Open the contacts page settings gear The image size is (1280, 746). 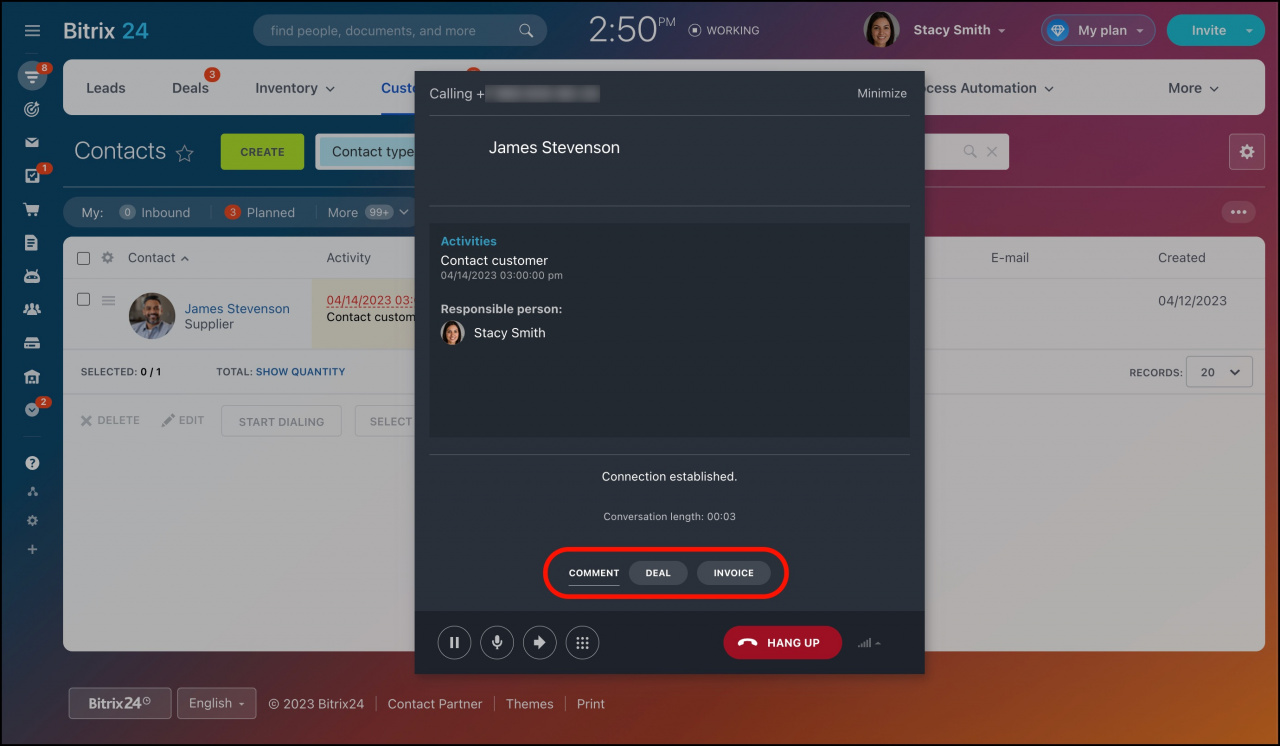pyautogui.click(x=1246, y=152)
